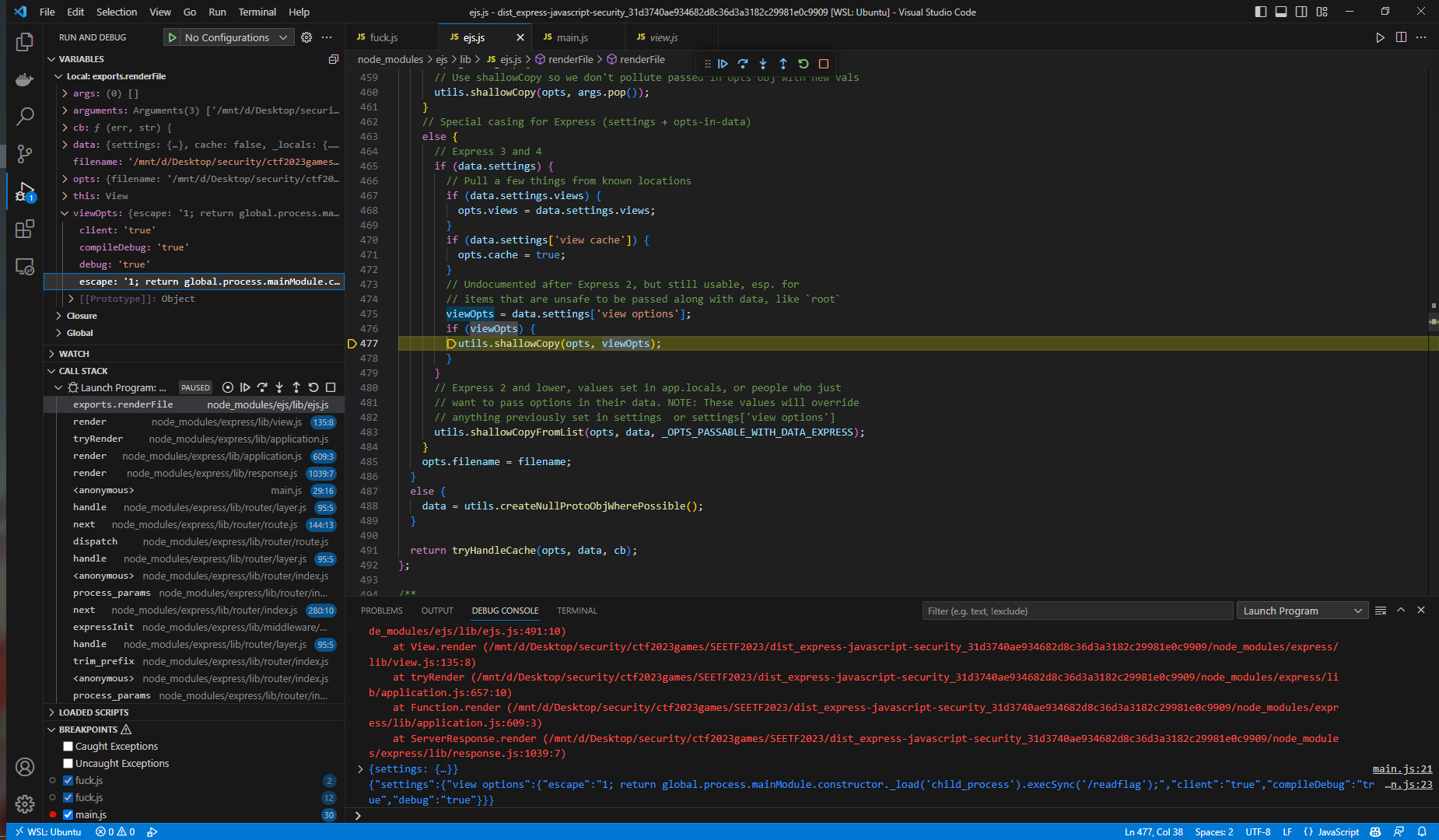Viewport: 1439px width, 840px height.
Task: Open the Accounts menu
Action: click(25, 767)
